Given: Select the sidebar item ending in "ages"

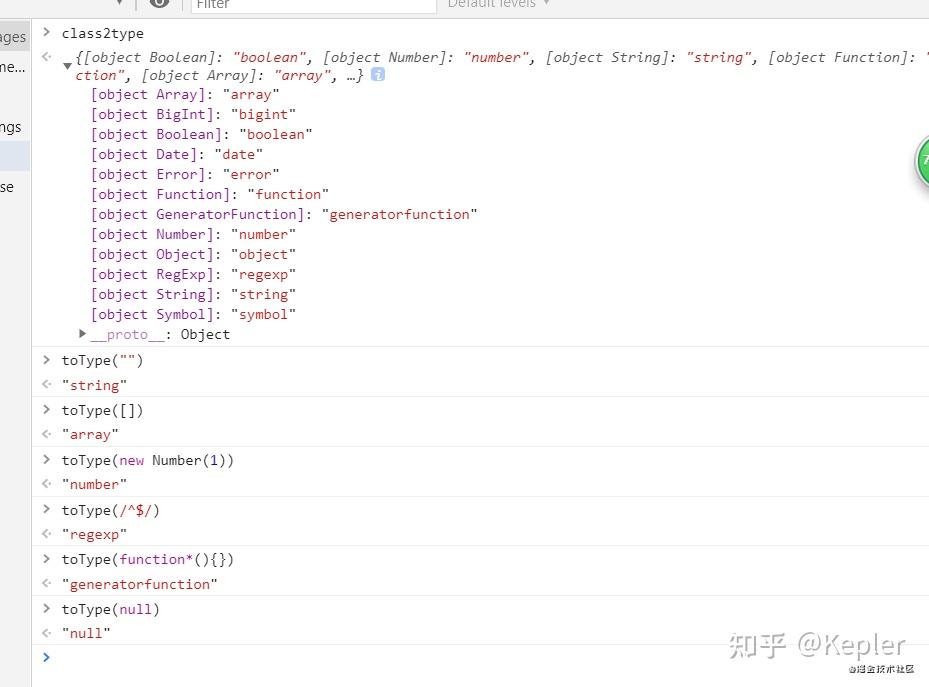Looking at the screenshot, I should tap(14, 37).
